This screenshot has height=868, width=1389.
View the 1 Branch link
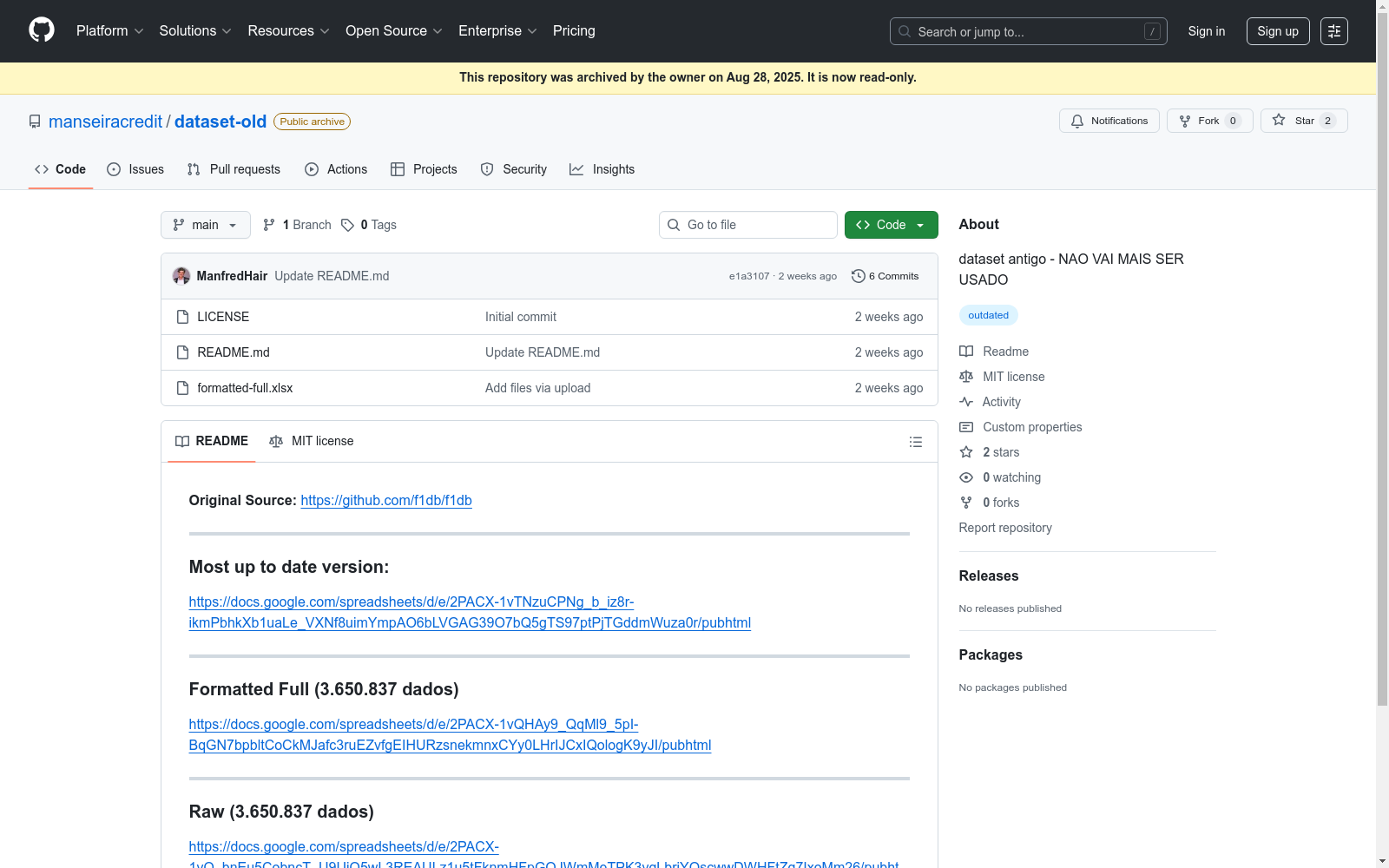click(297, 225)
